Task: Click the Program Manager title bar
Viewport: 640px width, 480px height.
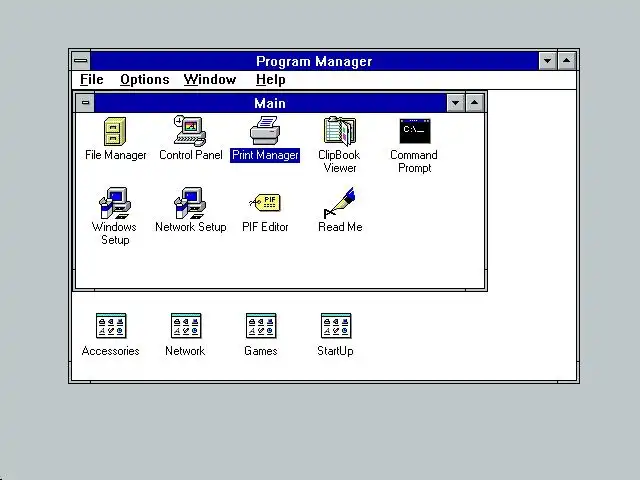Action: 314,61
